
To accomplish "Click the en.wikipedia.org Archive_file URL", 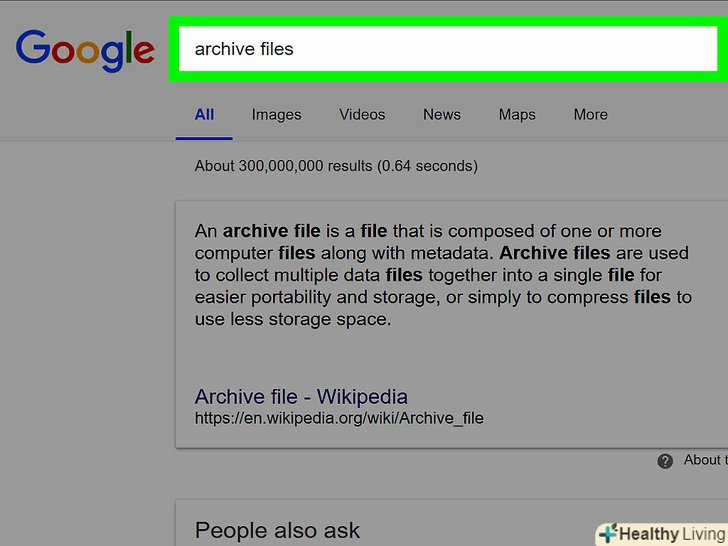I will 339,418.
